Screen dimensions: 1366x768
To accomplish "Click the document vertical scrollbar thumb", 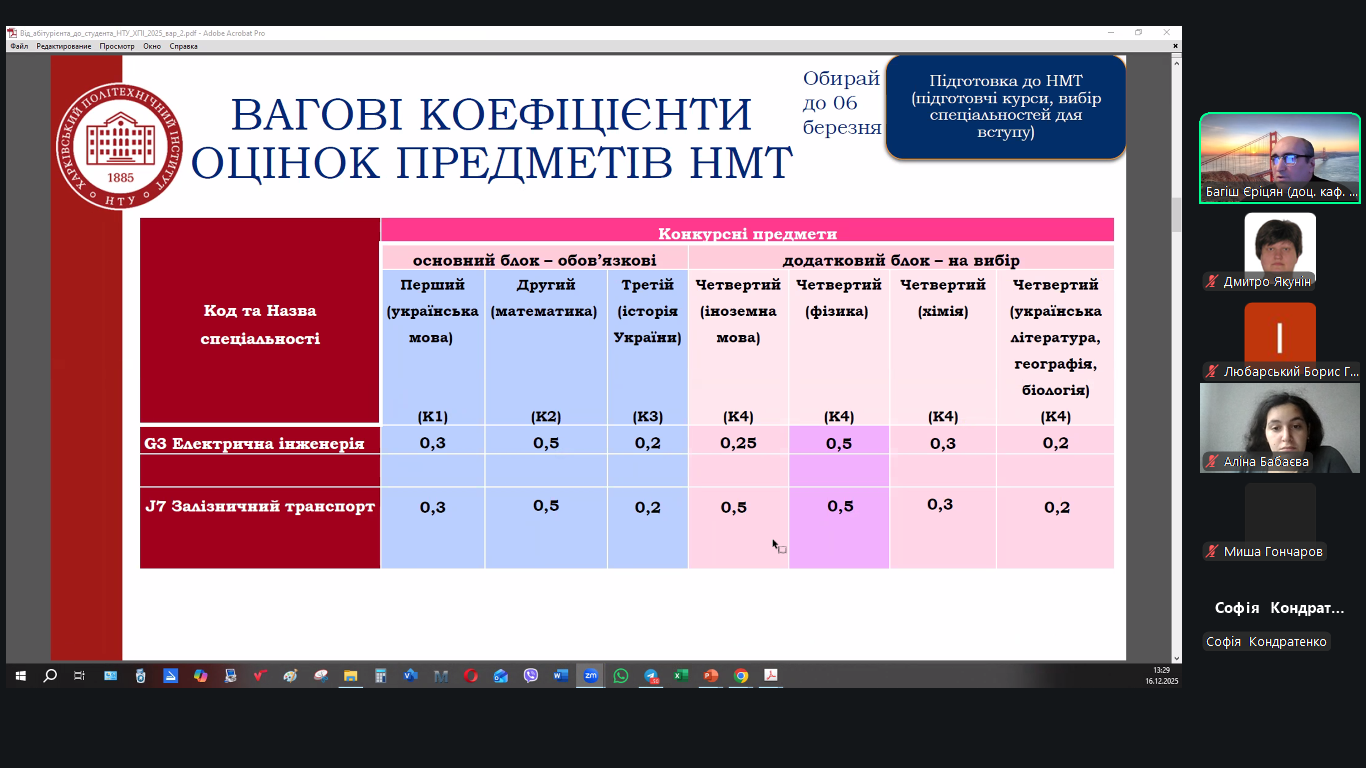I will (1176, 214).
